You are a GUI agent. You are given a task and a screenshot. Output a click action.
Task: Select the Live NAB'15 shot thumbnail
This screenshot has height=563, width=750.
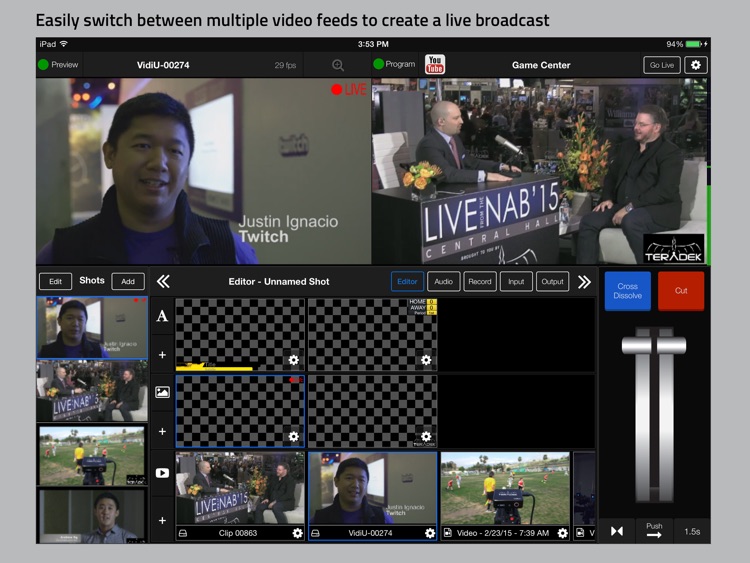[92, 391]
